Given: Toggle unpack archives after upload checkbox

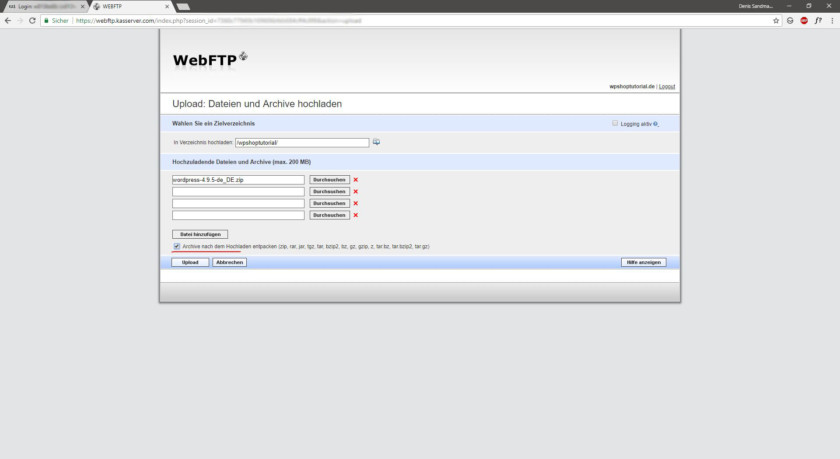Looking at the screenshot, I should [176, 245].
